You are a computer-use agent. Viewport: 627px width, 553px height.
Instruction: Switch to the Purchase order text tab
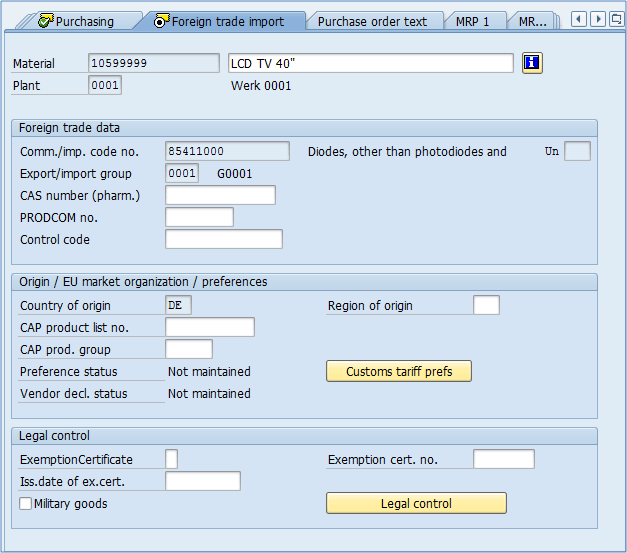tap(372, 21)
